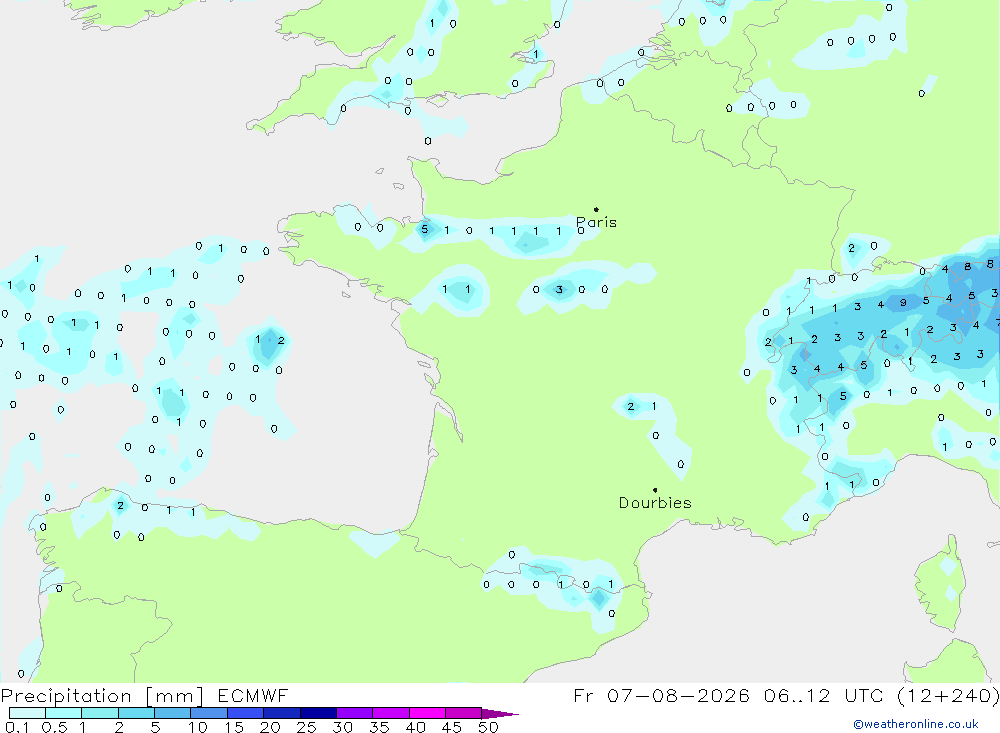Screen dimensions: 1000x733
Task: Pick the 5–10 mm blue legend swatch
Action: 172,713
